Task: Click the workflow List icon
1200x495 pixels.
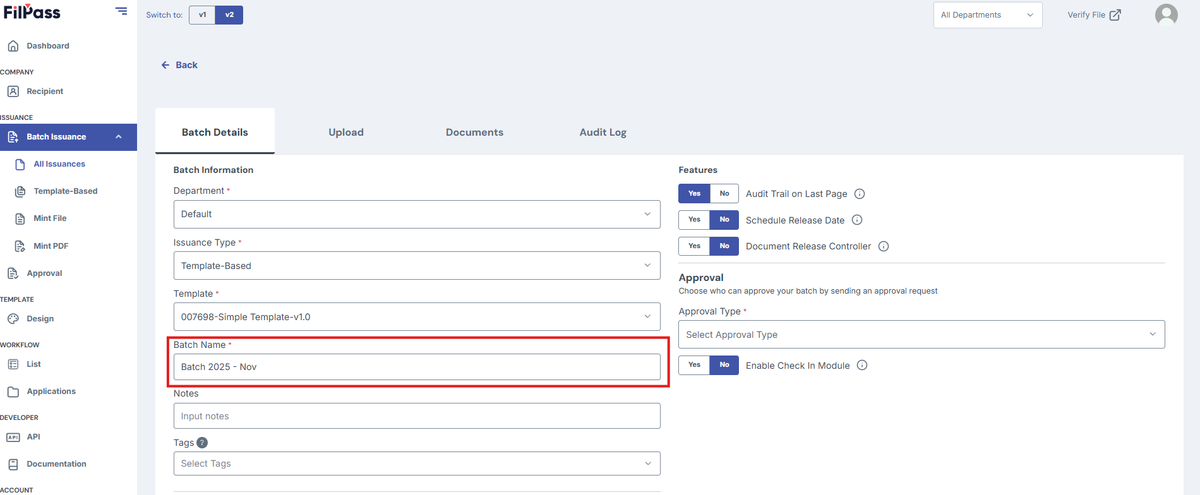Action: point(13,364)
